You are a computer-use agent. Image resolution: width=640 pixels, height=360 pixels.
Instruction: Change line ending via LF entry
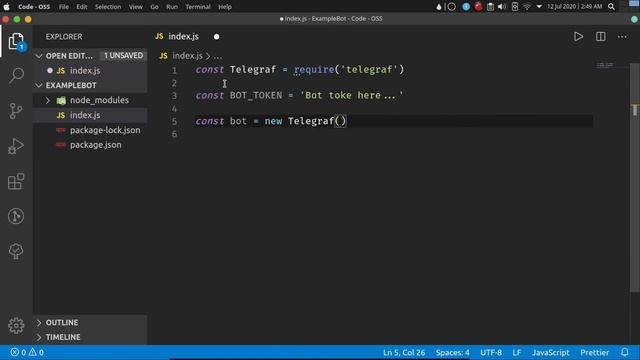click(517, 352)
